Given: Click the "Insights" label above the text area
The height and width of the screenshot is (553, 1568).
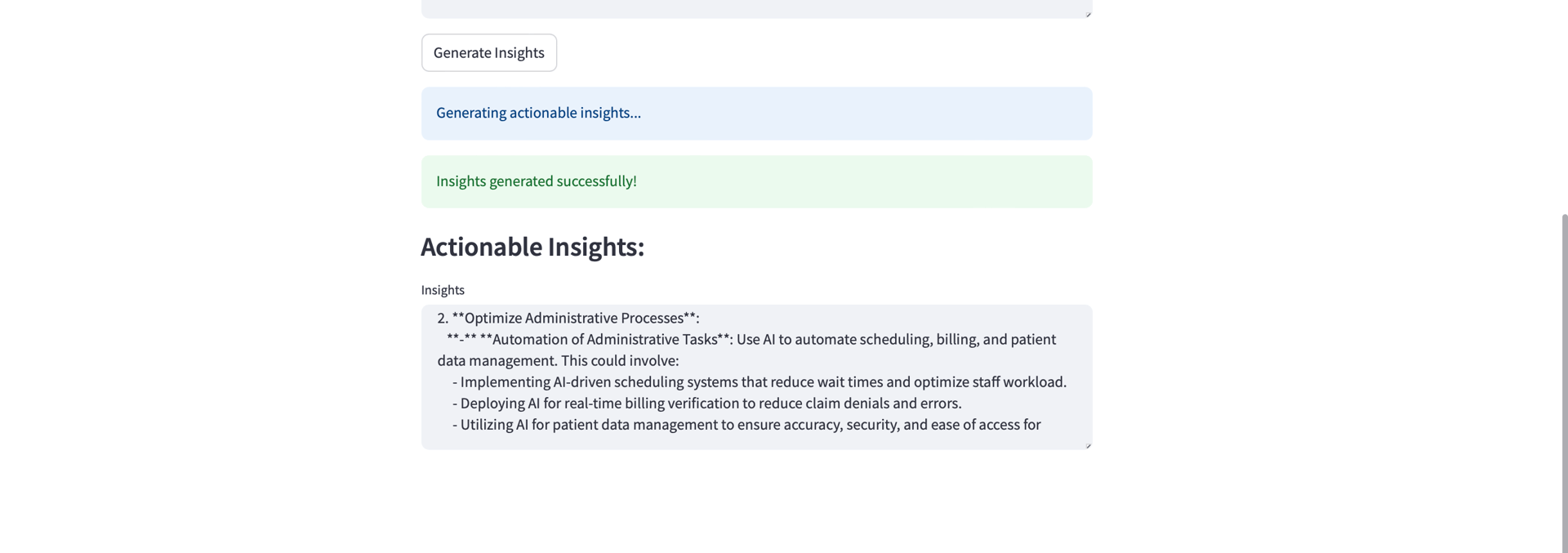Looking at the screenshot, I should click(443, 290).
